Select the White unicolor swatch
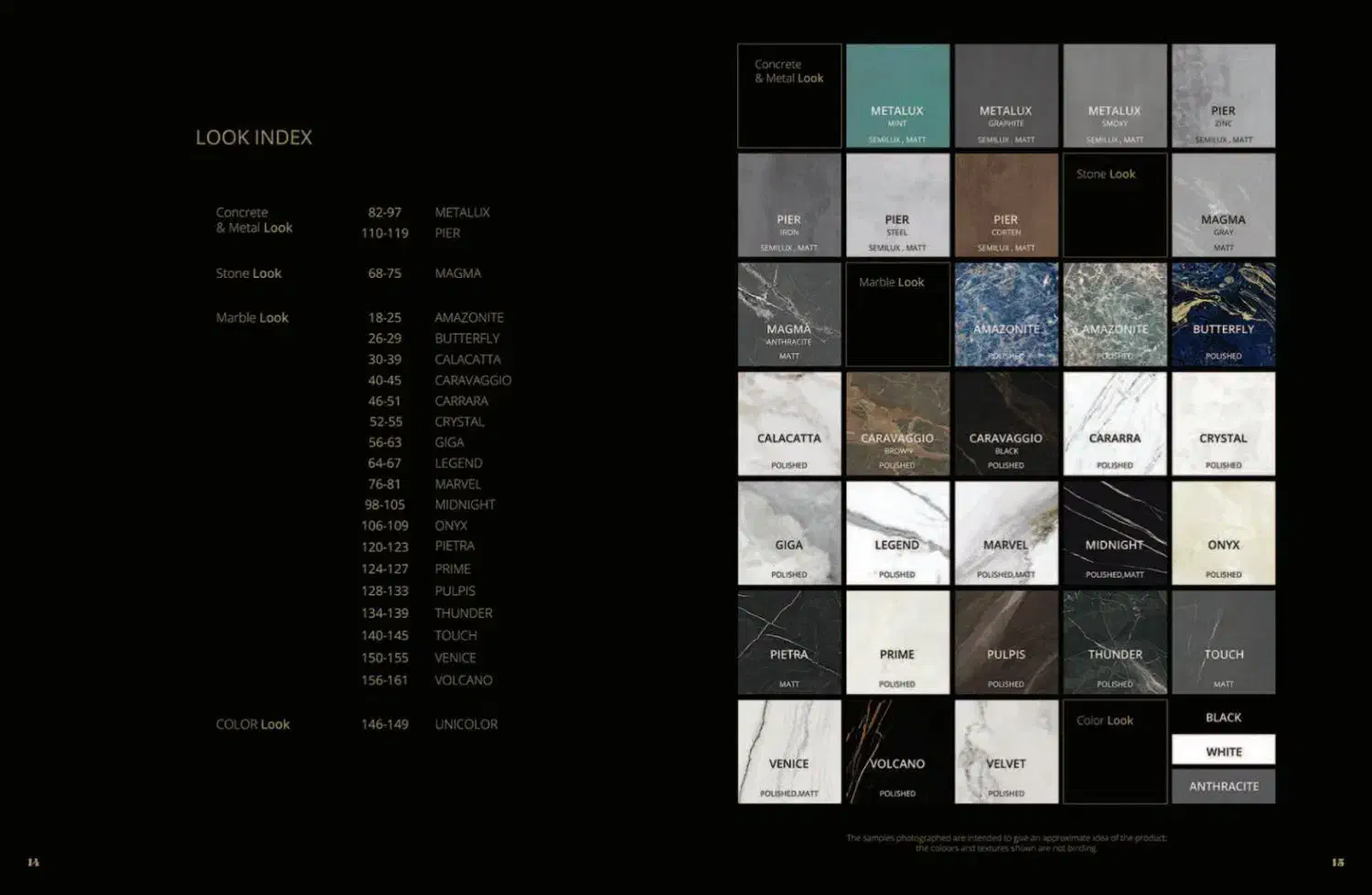 pyautogui.click(x=1223, y=751)
